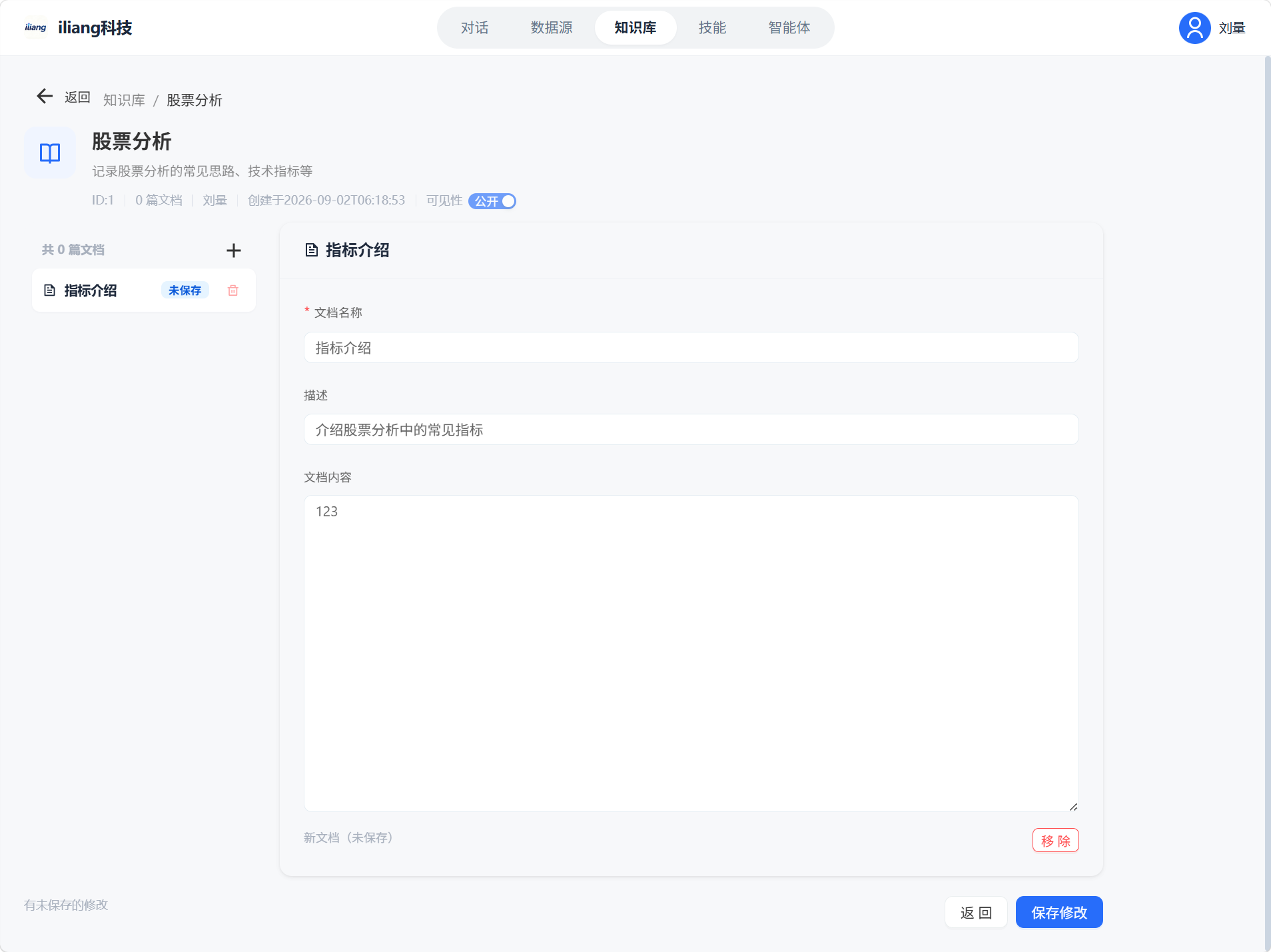Click the 股票分析 breadcrumb text
The width and height of the screenshot is (1271, 952).
tap(194, 100)
